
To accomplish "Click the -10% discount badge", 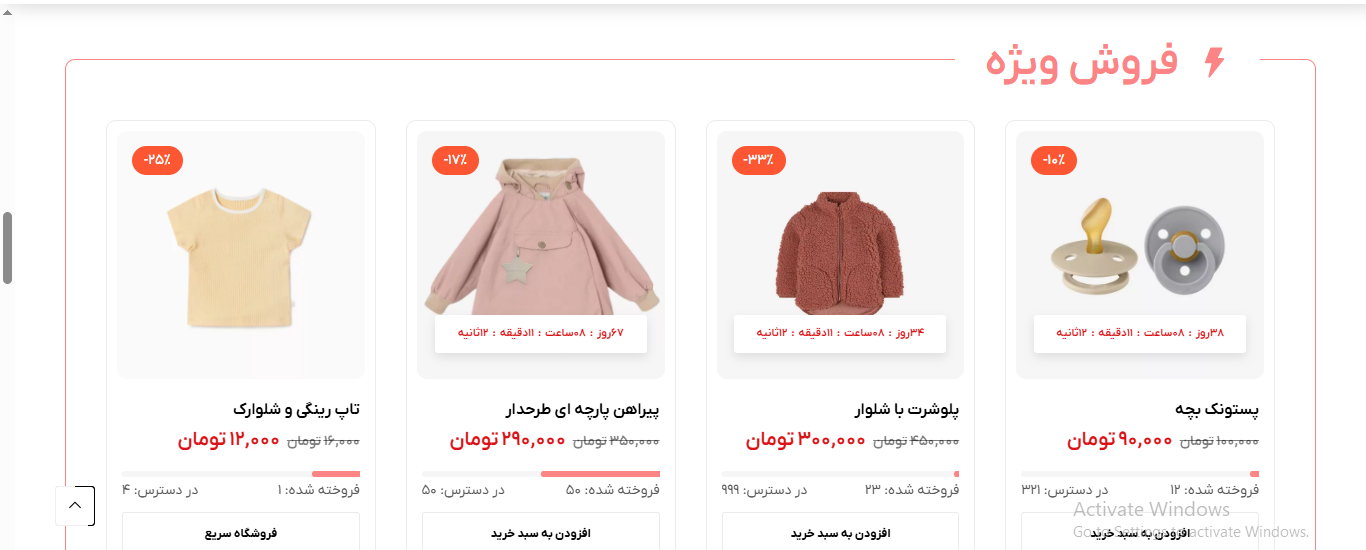I will (1054, 160).
